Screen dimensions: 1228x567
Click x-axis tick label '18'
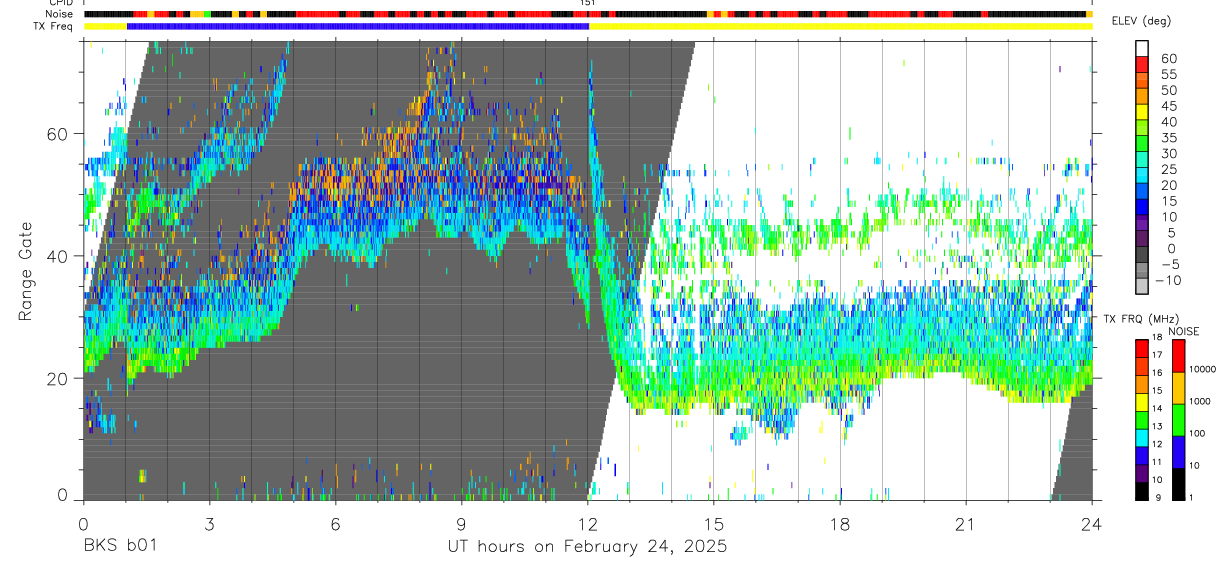point(840,523)
